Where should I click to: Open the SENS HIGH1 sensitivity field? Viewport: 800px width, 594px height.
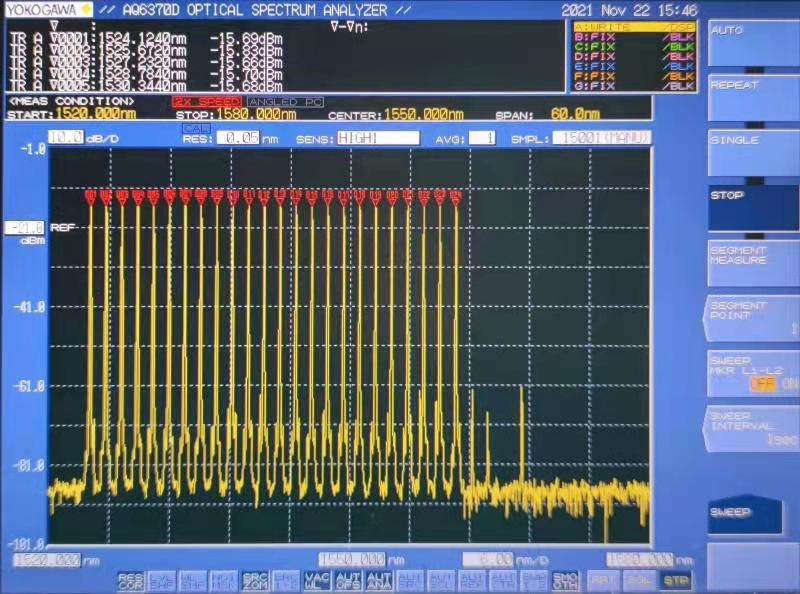pos(378,138)
